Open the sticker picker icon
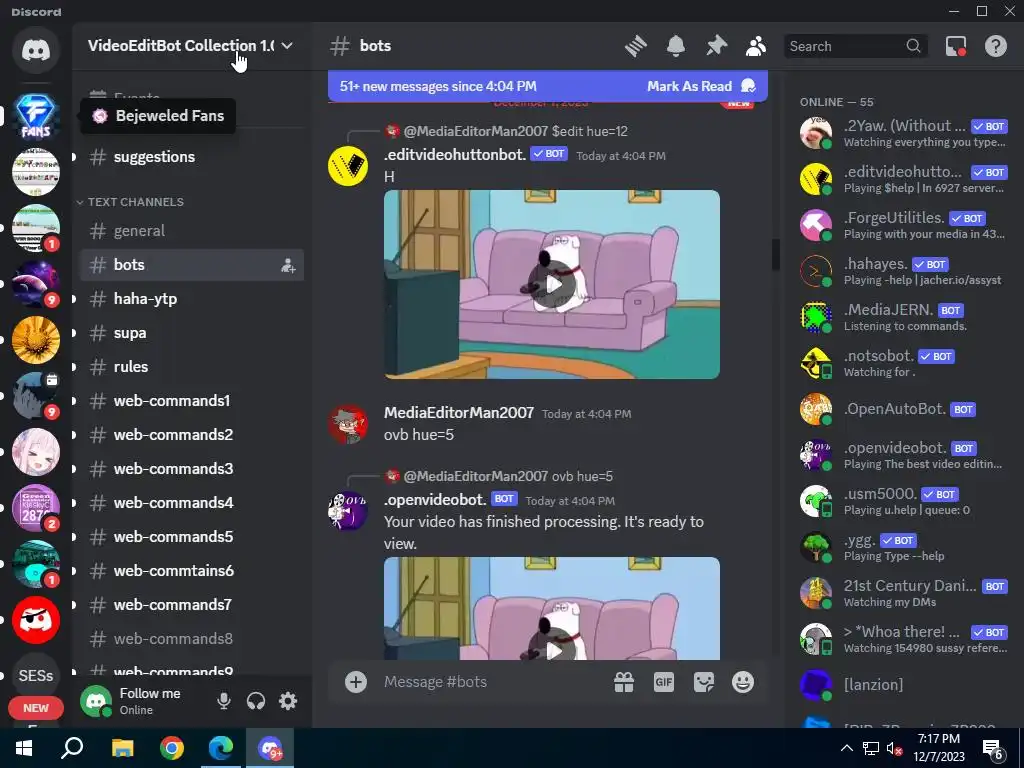The image size is (1024, 768). tap(703, 682)
